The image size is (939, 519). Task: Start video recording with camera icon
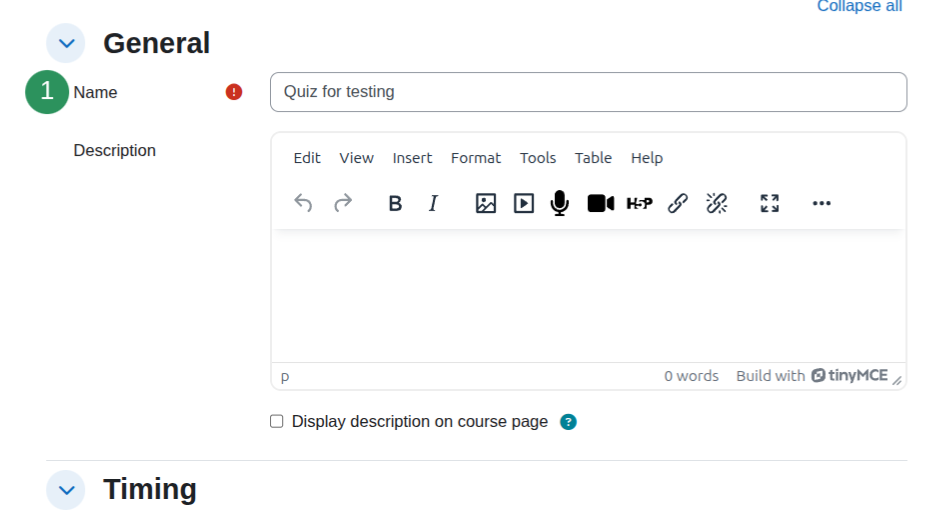pyautogui.click(x=601, y=204)
